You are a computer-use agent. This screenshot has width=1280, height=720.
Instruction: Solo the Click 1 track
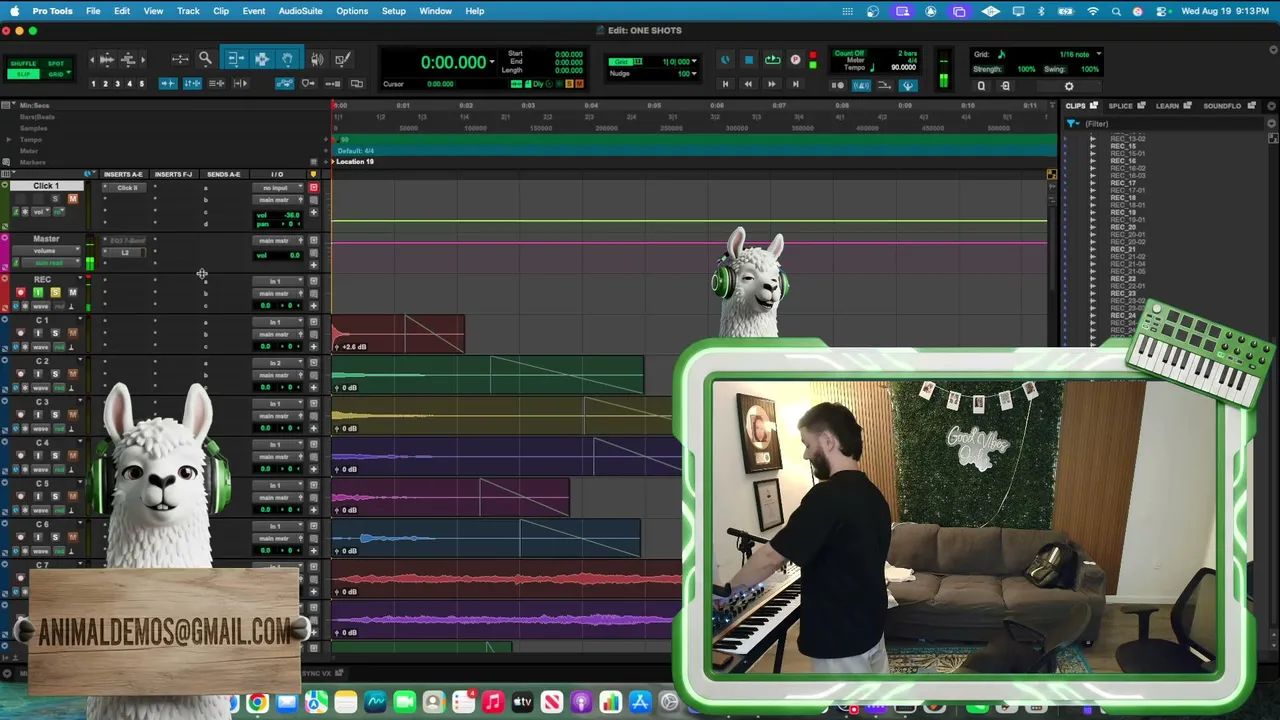pos(55,199)
